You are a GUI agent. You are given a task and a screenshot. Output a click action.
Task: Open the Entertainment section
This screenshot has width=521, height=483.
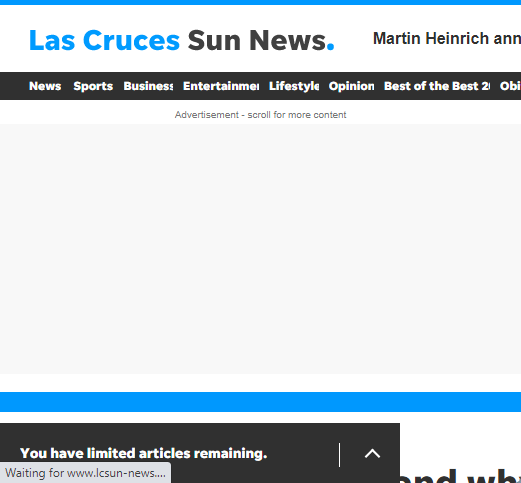click(221, 86)
